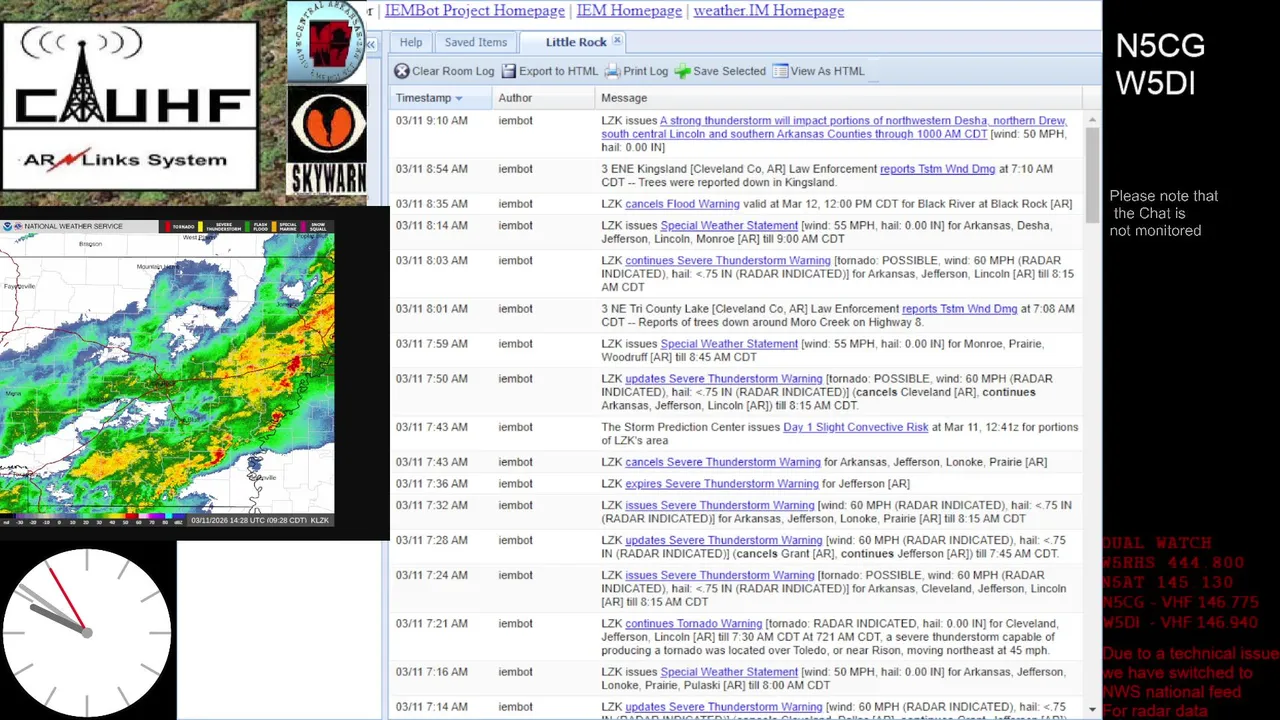Click the radar reflectivity color scale bar
Screen dimensions: 1280x720
coord(92,518)
